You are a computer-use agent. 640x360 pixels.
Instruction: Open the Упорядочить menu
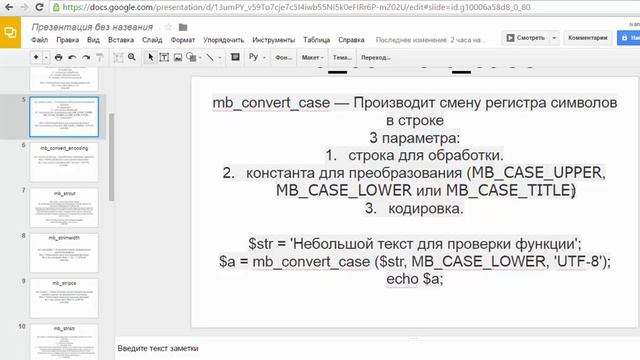click(x=223, y=40)
